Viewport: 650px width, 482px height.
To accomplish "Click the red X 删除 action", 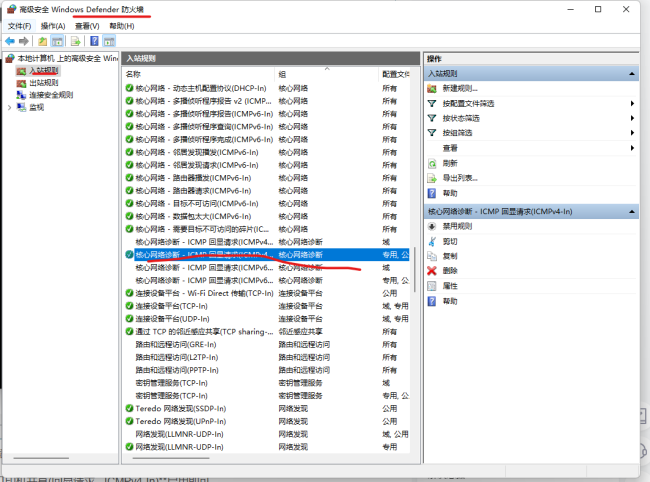I will tap(432, 271).
